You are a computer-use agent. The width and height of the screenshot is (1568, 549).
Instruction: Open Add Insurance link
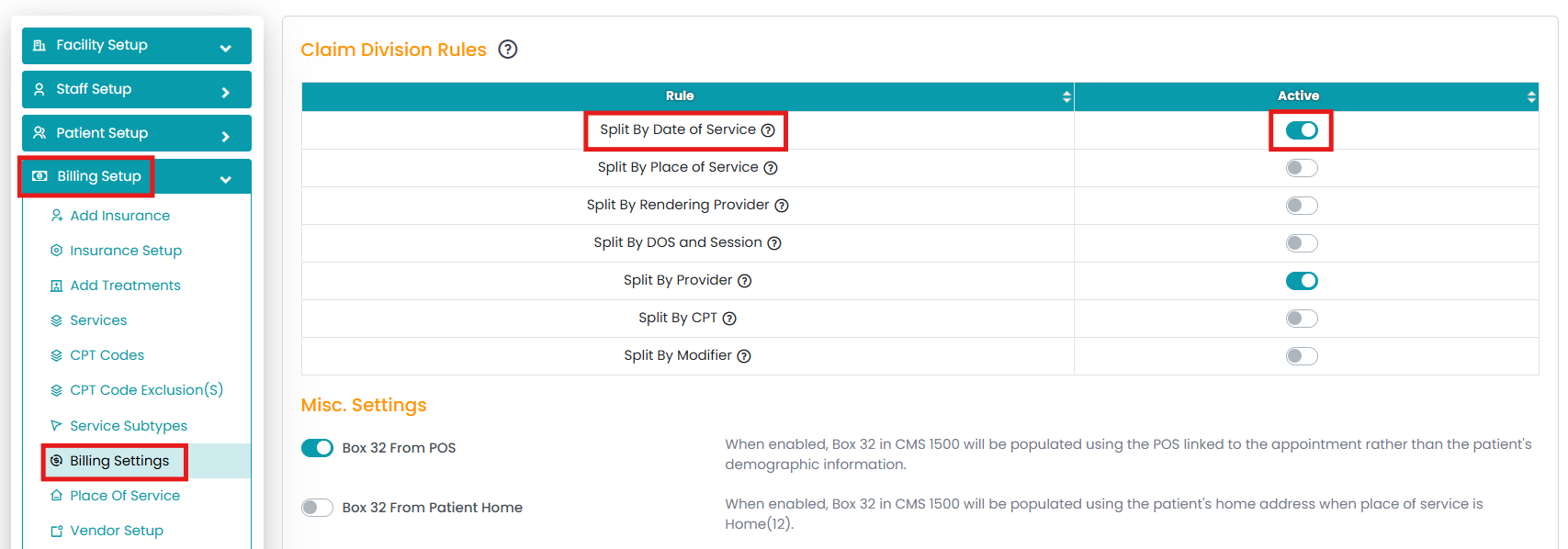pos(119,216)
